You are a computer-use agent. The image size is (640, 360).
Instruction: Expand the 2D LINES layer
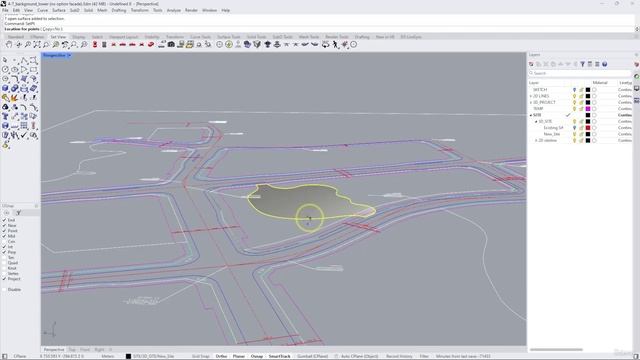(x=531, y=96)
